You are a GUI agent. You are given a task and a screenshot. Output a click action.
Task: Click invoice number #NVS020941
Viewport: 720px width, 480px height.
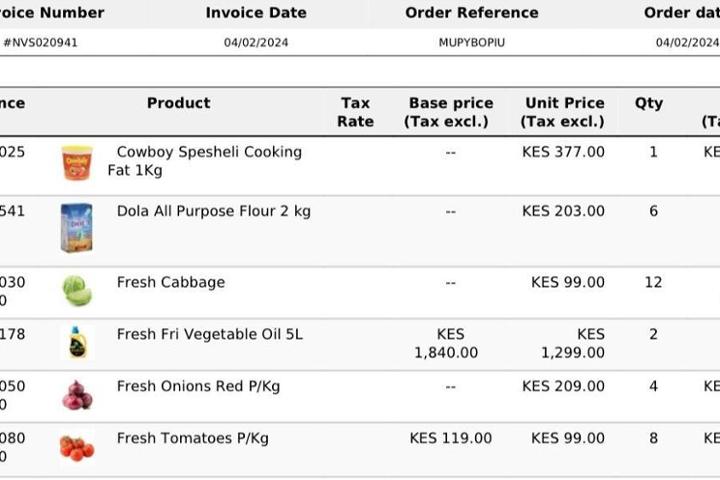[x=41, y=43]
